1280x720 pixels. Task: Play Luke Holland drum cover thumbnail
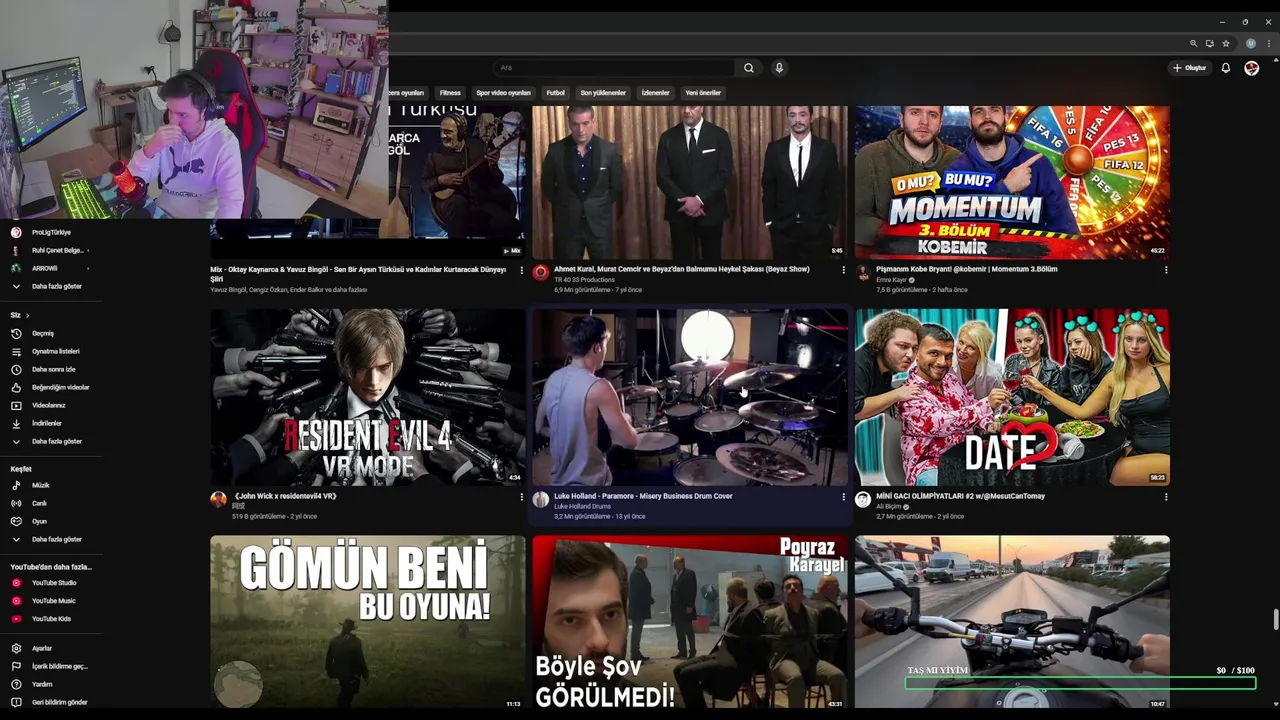690,397
